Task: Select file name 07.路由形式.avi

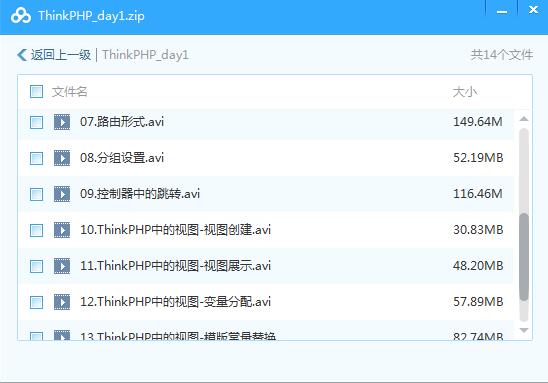Action: coord(122,122)
